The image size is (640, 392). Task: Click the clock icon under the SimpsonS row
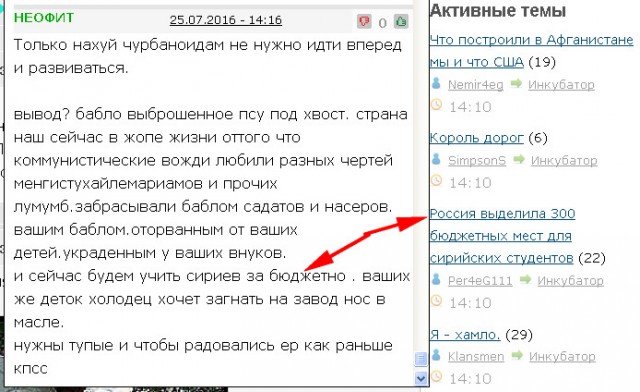436,180
